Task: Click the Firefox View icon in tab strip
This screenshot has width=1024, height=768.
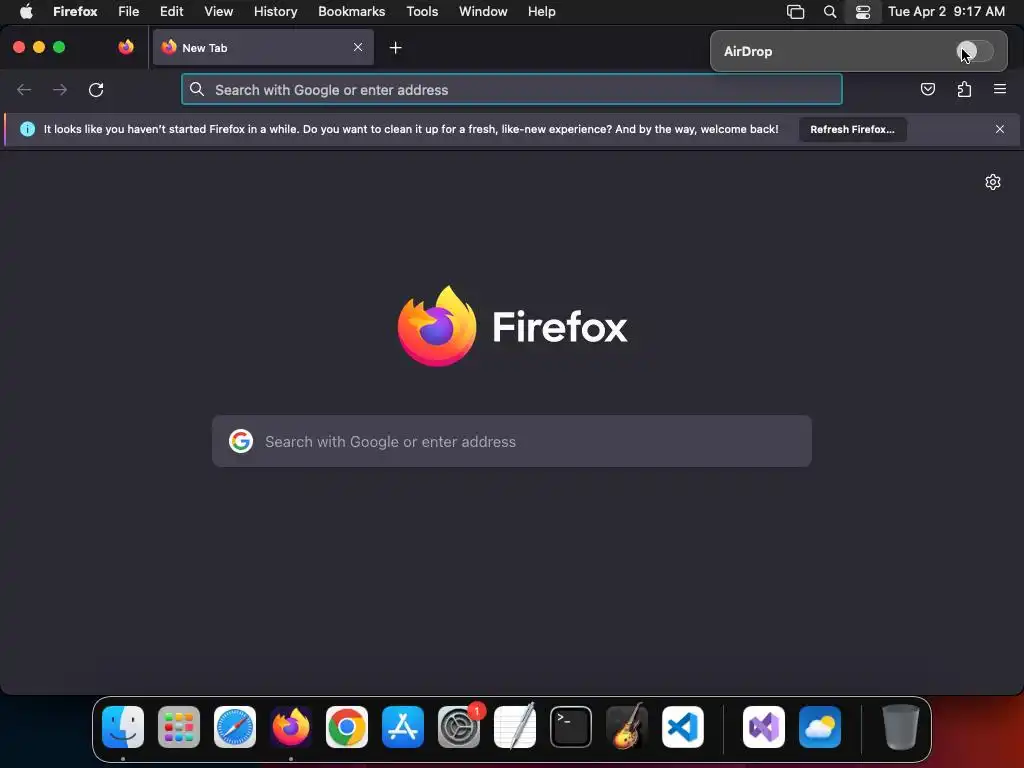Action: (126, 47)
